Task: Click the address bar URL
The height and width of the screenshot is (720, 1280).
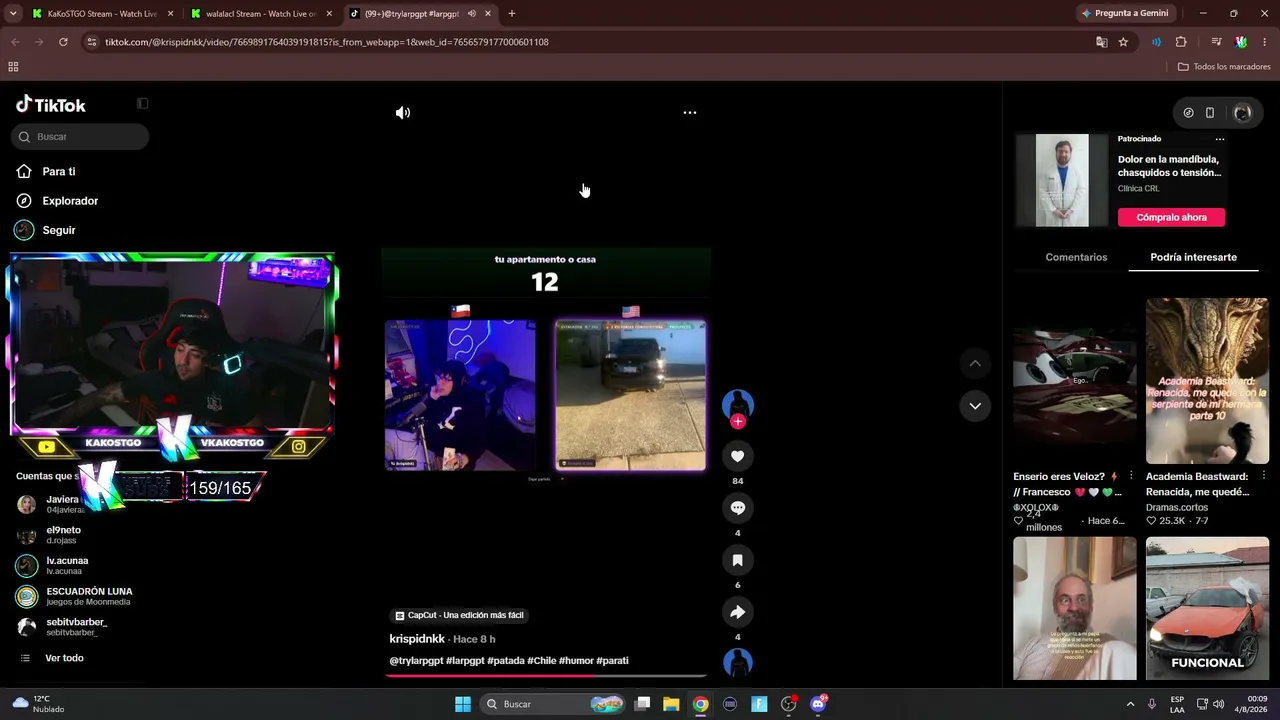Action: [x=327, y=42]
